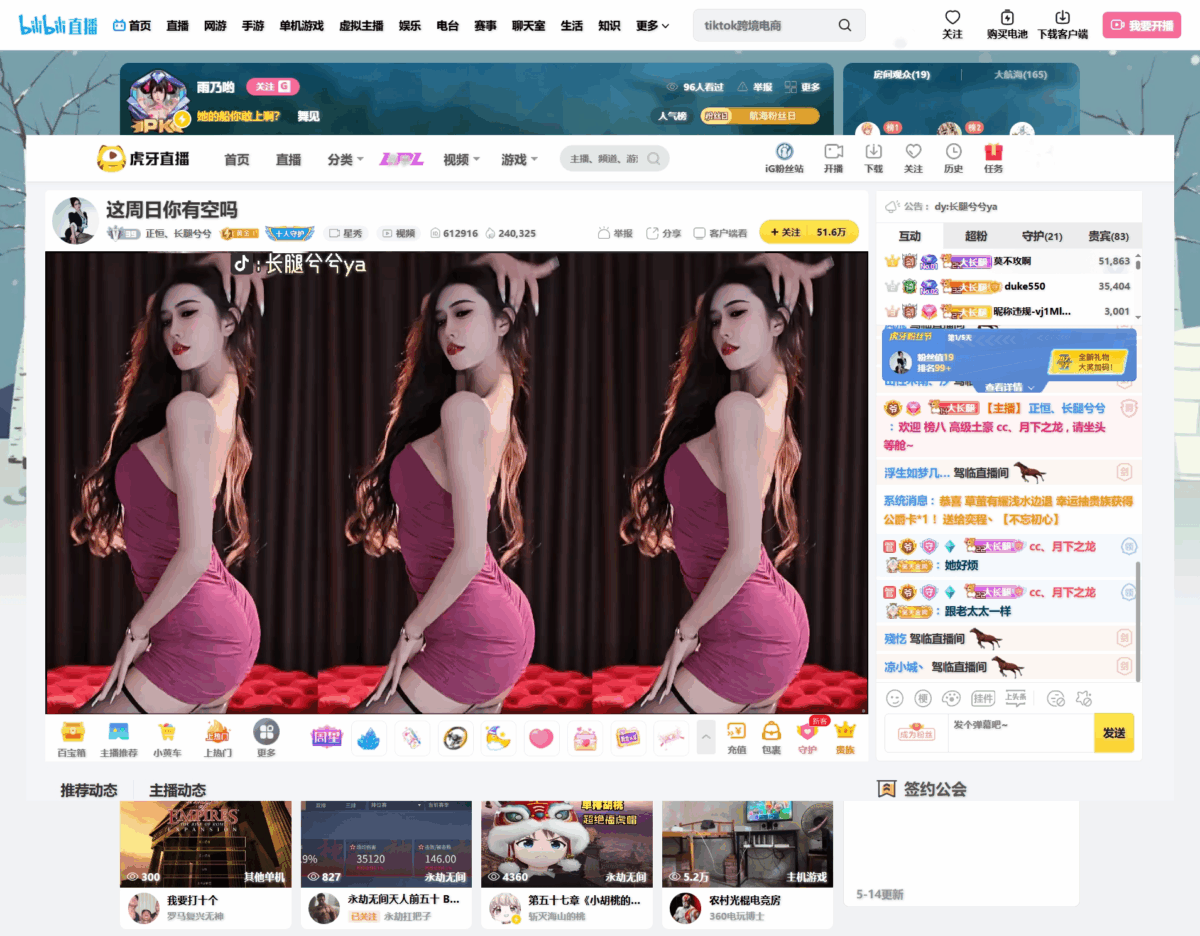Open the 任务 (Tasks) gift icon
The height and width of the screenshot is (936, 1200).
(994, 157)
